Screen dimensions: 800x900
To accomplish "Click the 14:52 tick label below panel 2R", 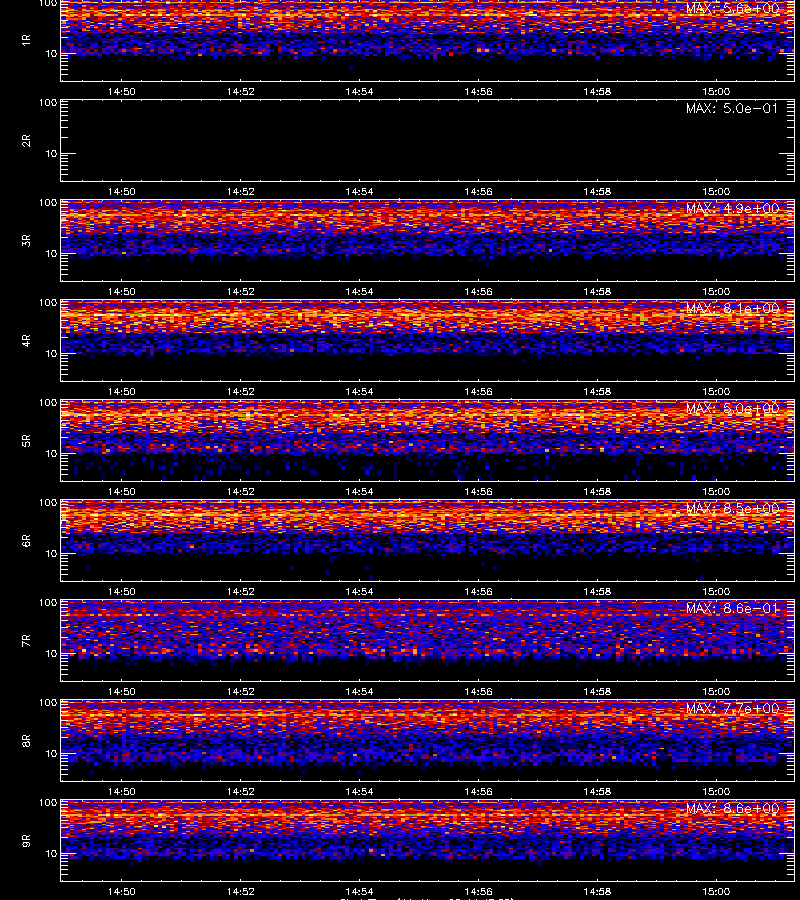I will (240, 192).
